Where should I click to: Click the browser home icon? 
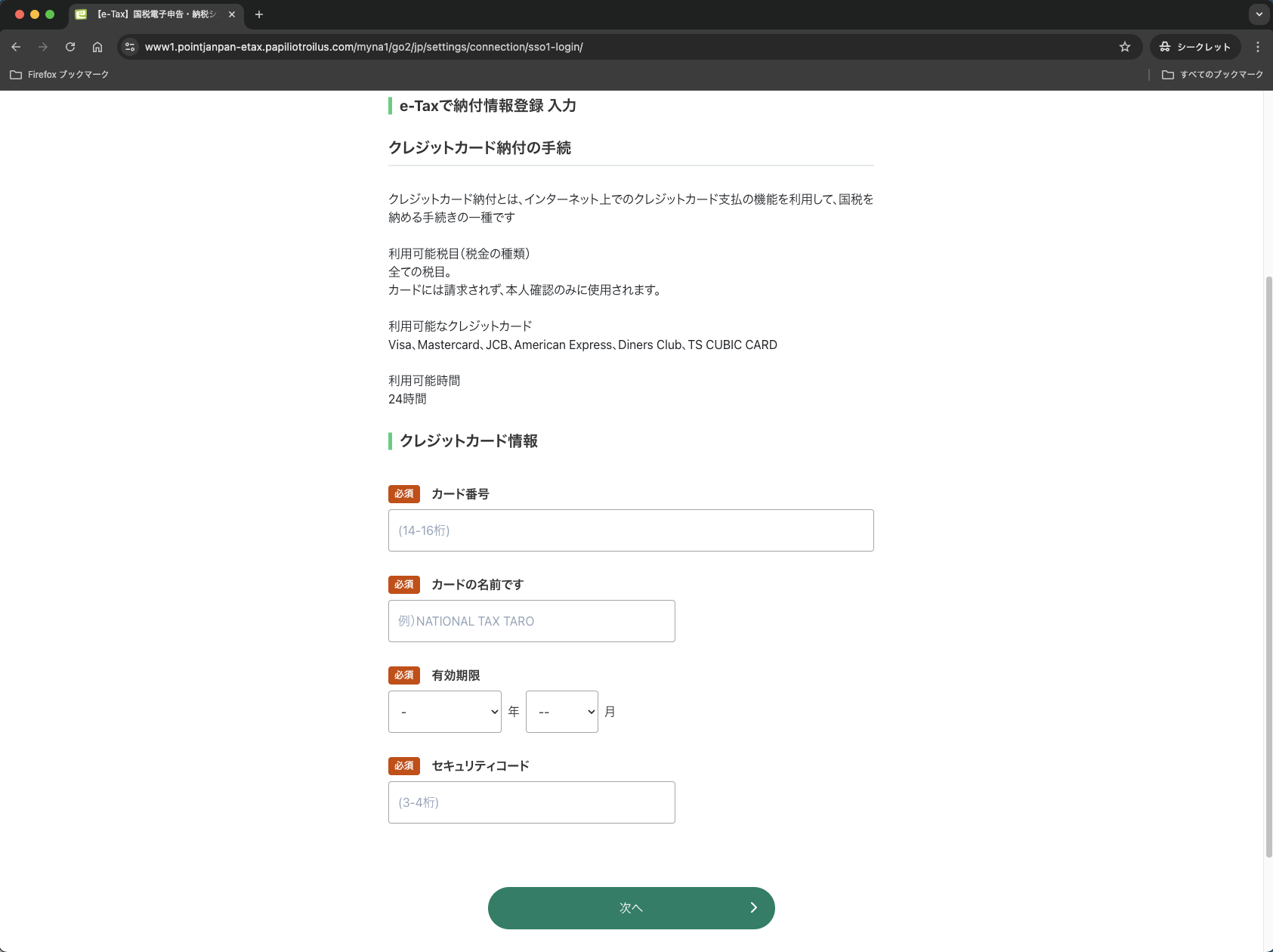pyautogui.click(x=97, y=46)
